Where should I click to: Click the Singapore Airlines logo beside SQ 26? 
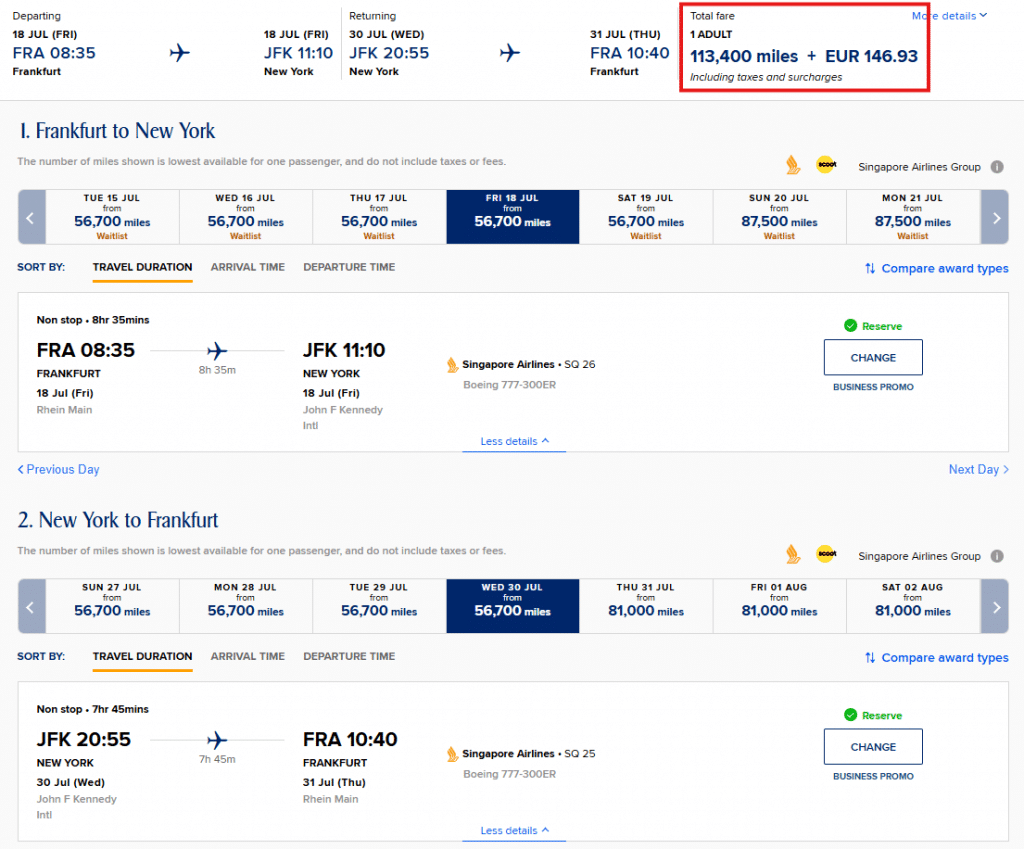pos(453,365)
